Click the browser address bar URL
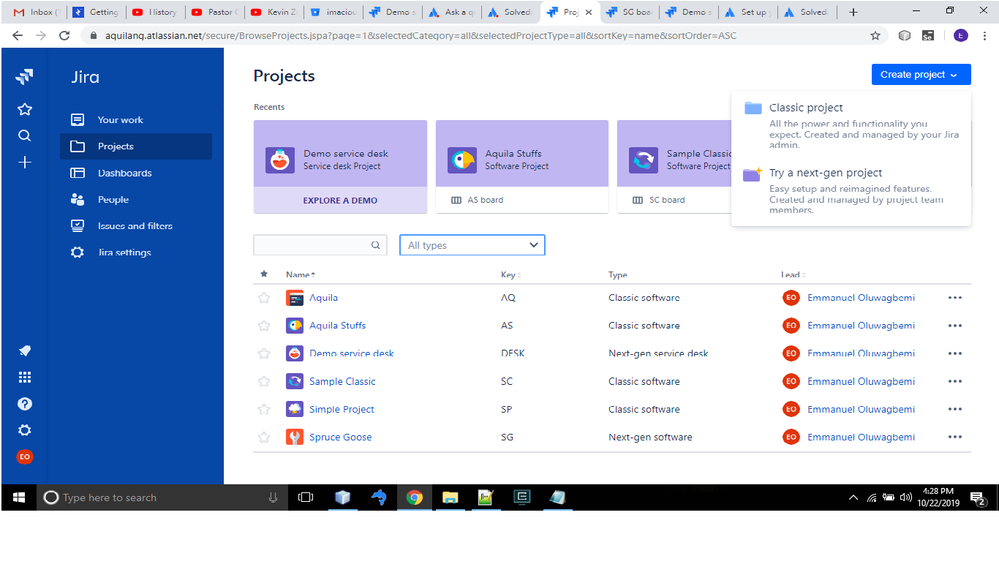 [x=420, y=36]
